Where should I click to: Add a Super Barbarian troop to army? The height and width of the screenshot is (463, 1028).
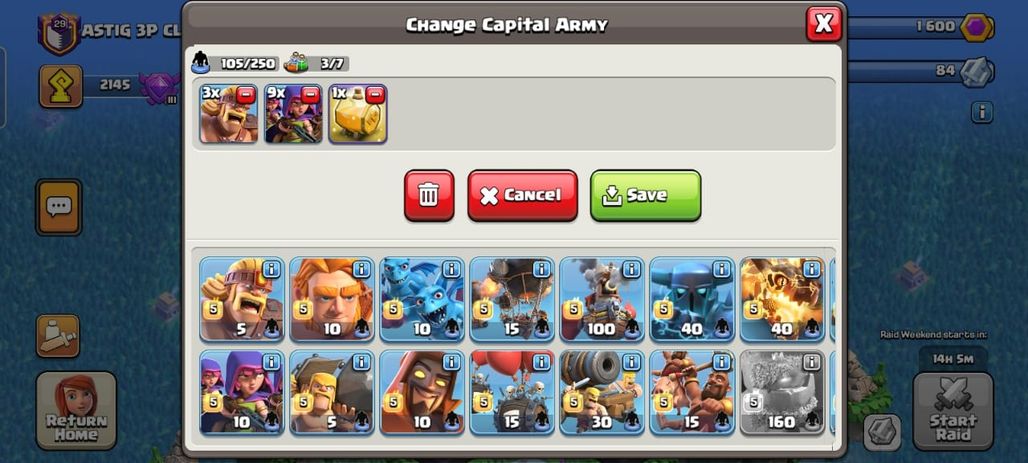pos(242,299)
